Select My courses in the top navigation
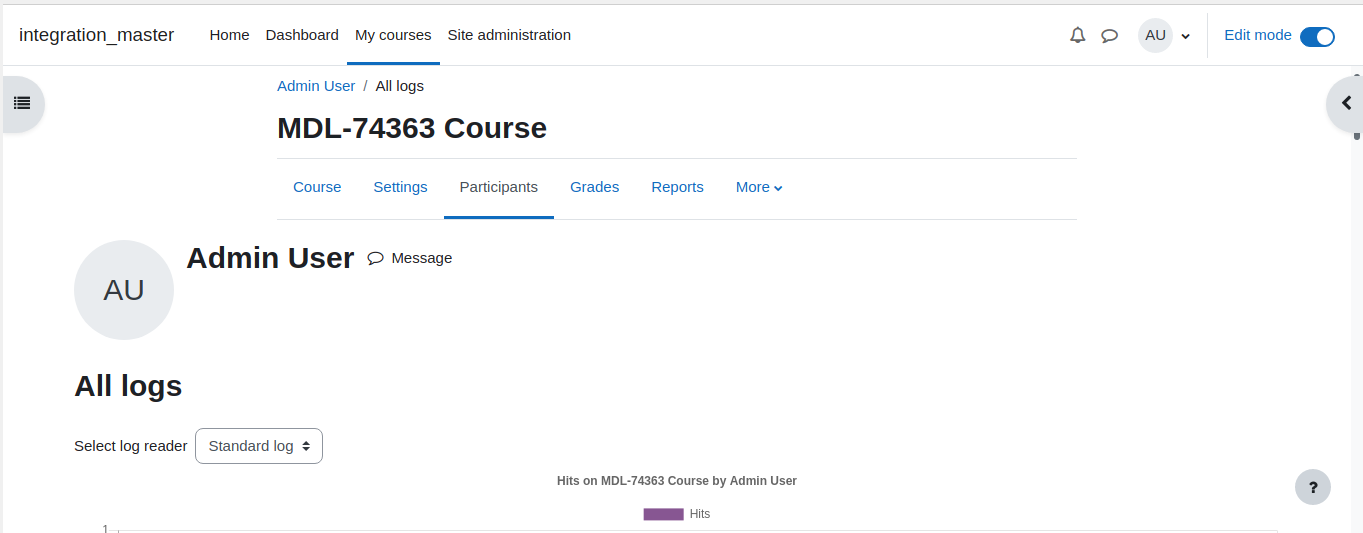This screenshot has height=533, width=1363. (393, 35)
